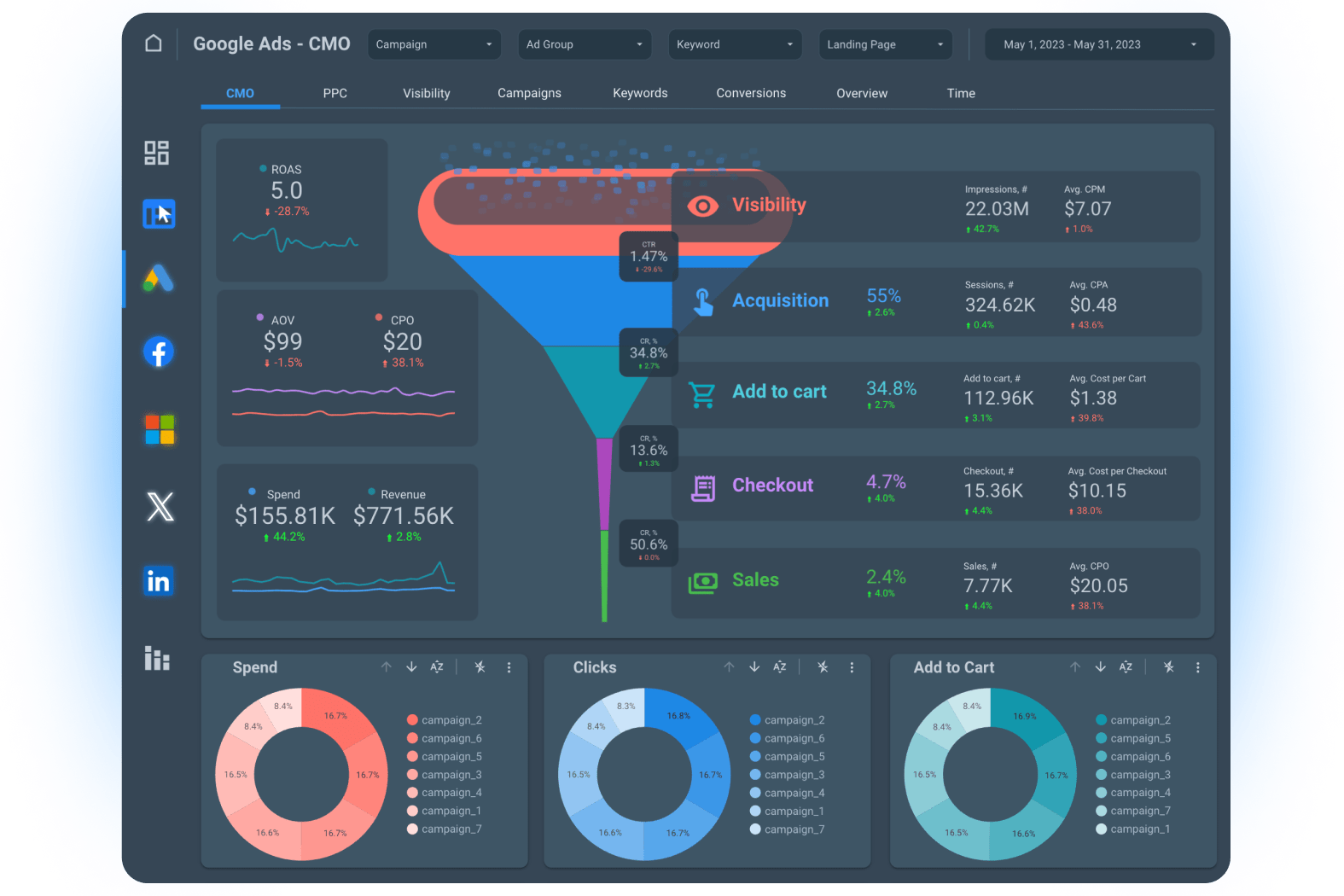This screenshot has height=896, width=1344.
Task: Sort Clicks chart descending arrow
Action: tap(754, 667)
